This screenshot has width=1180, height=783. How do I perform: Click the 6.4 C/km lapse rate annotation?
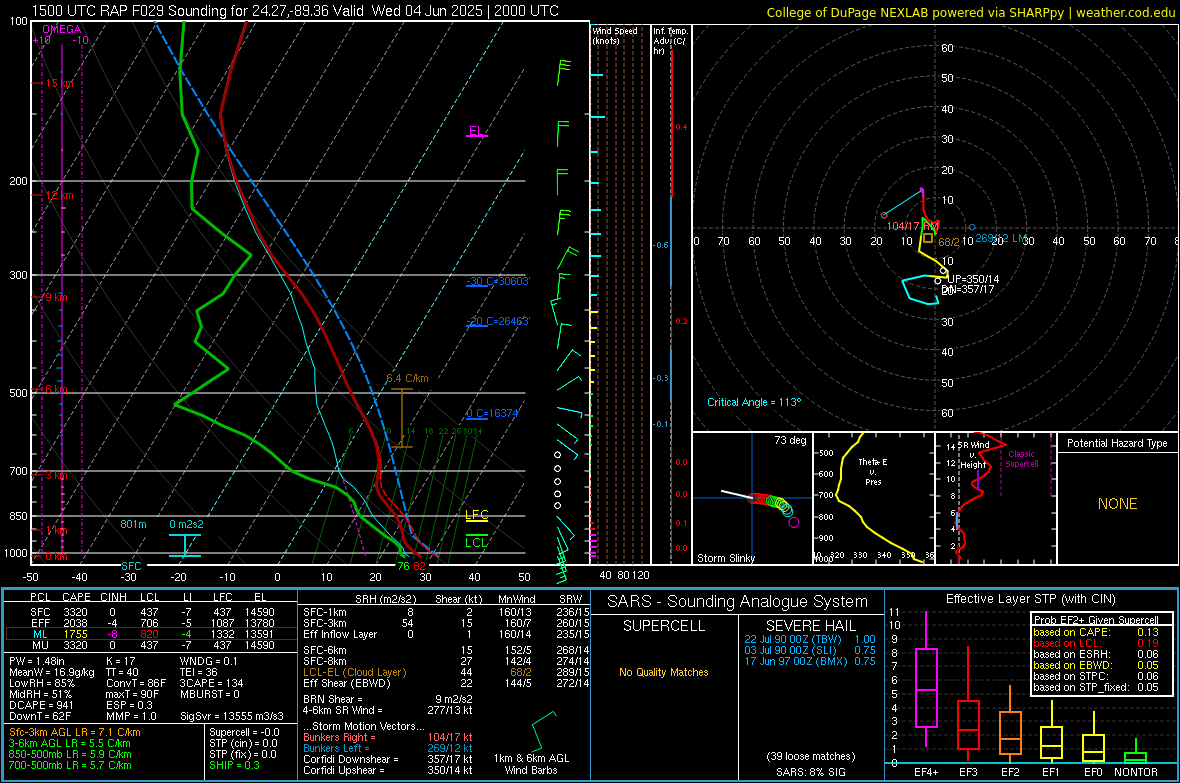point(407,378)
